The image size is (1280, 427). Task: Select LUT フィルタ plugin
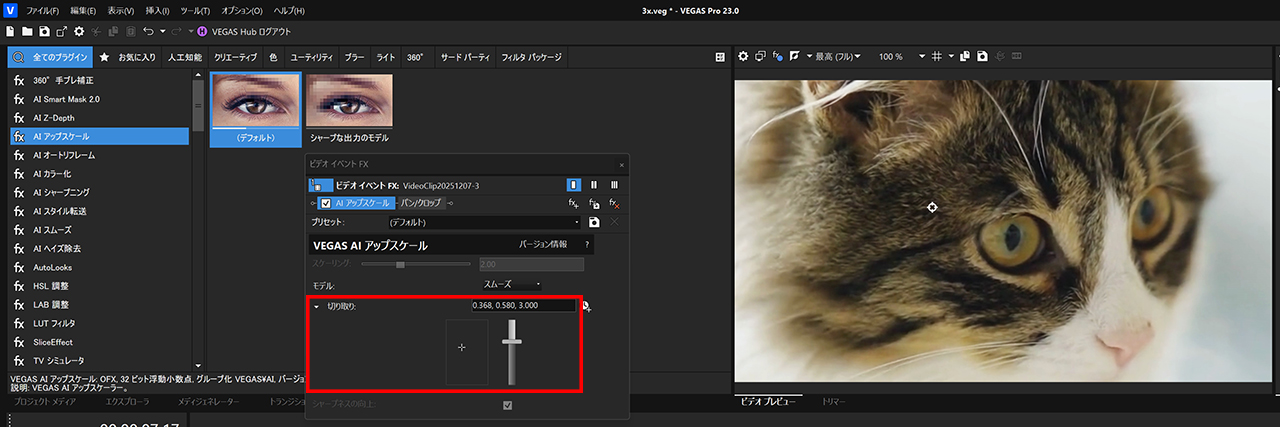(x=99, y=323)
